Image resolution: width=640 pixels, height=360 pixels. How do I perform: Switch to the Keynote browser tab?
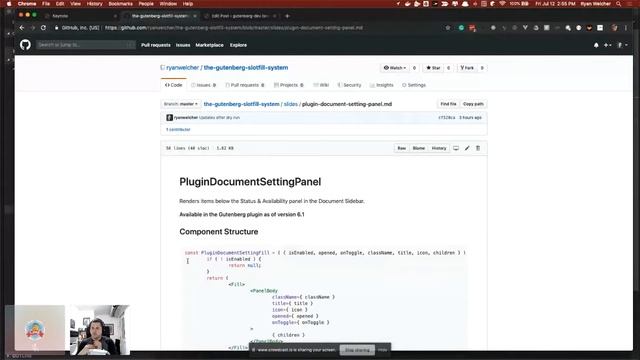pos(80,16)
